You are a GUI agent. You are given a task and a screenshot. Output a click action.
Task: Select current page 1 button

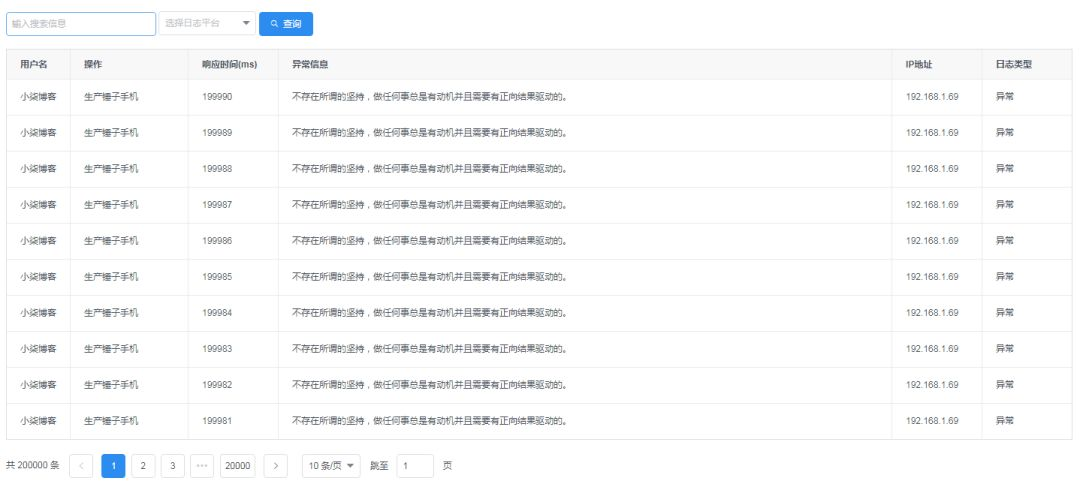point(114,466)
